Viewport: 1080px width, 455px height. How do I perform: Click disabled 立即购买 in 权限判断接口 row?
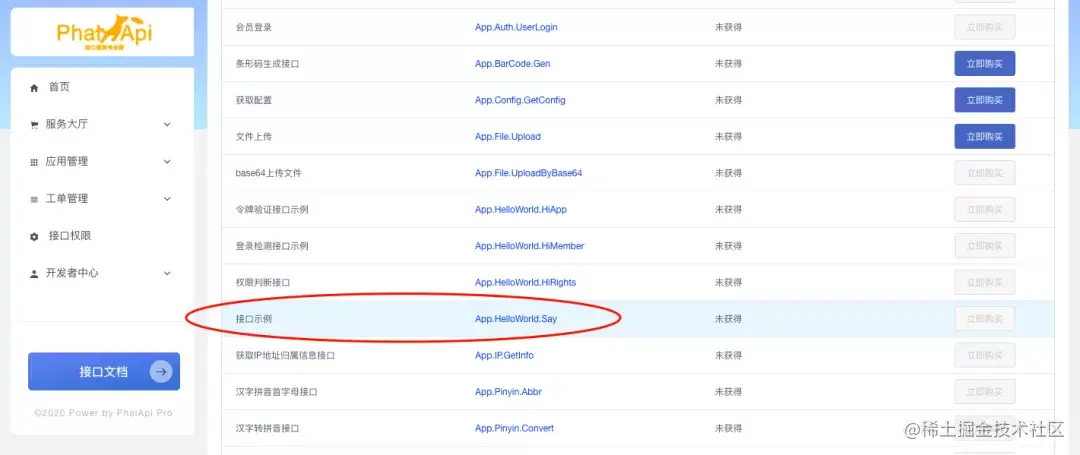(x=984, y=282)
